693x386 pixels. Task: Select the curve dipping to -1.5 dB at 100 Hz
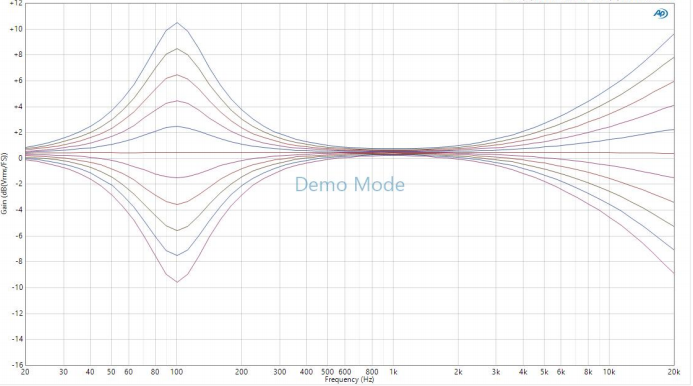(x=177, y=177)
